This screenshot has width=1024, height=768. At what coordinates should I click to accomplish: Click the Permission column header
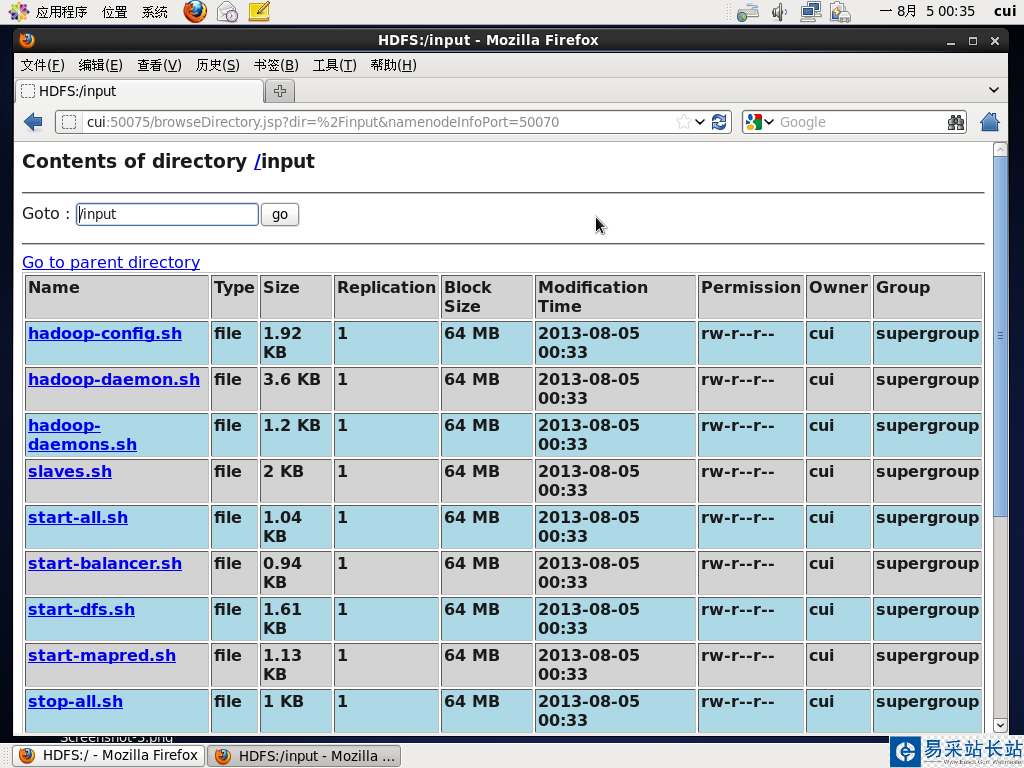coord(751,297)
